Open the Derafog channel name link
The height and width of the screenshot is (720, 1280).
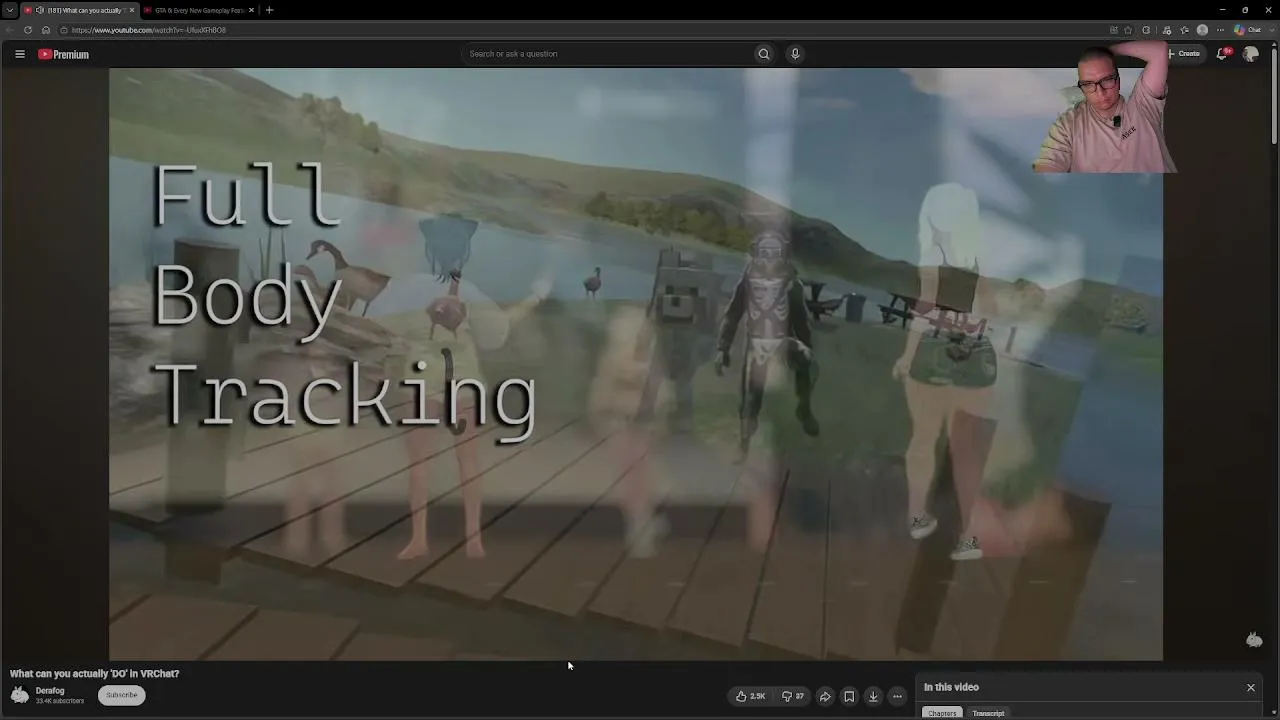coord(50,691)
